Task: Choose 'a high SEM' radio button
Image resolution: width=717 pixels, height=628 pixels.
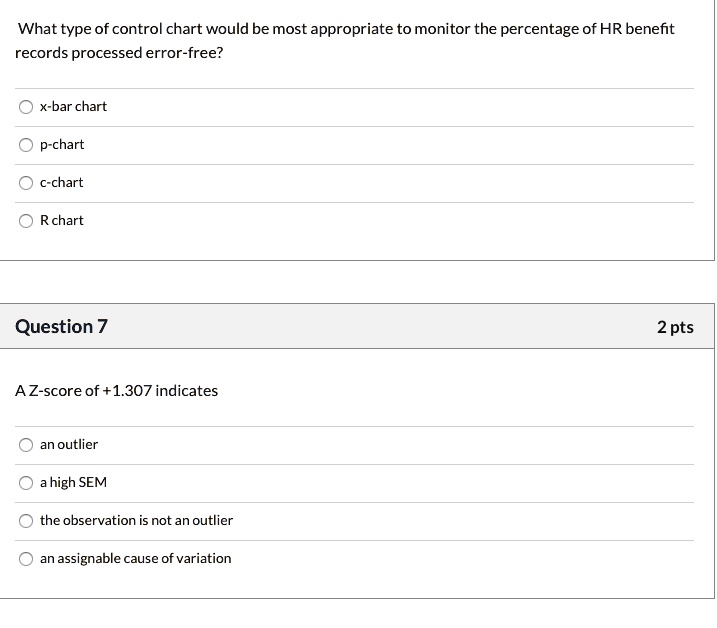Action: 26,483
